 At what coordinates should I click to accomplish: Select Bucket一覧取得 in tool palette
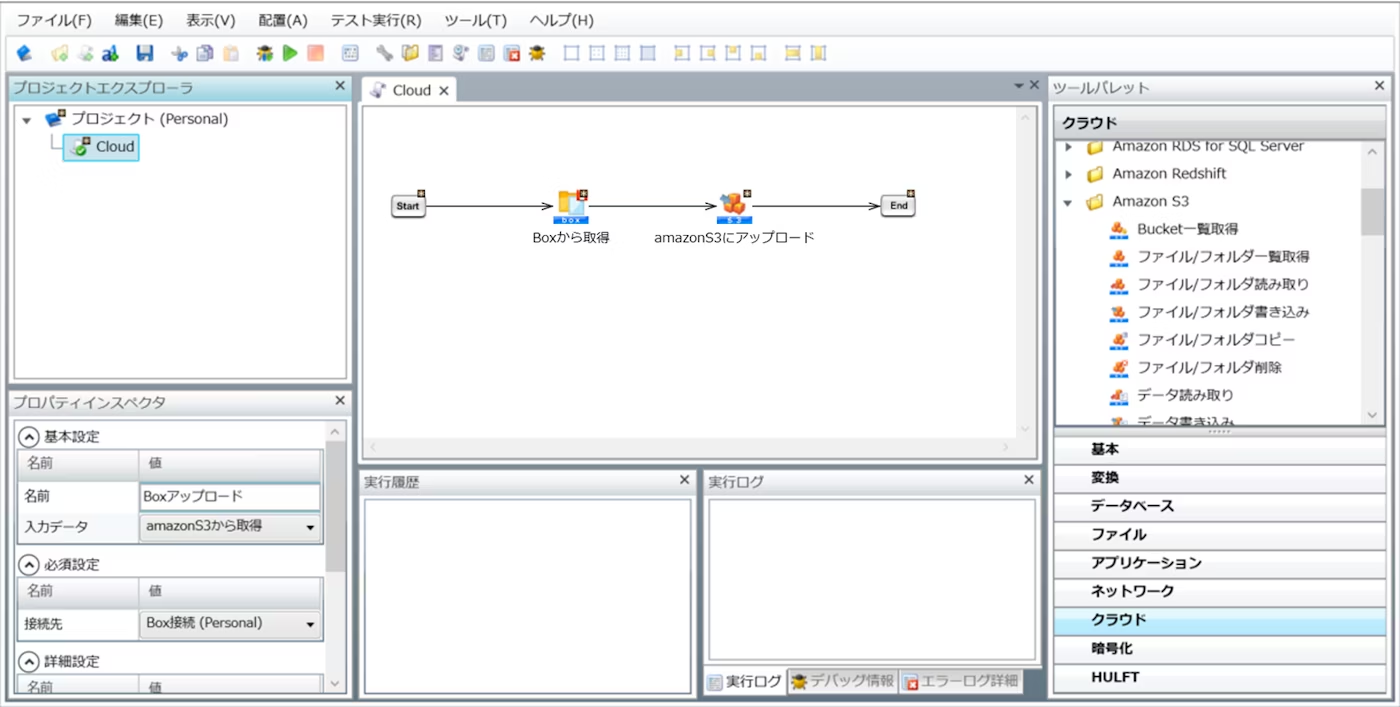pyautogui.click(x=1187, y=229)
